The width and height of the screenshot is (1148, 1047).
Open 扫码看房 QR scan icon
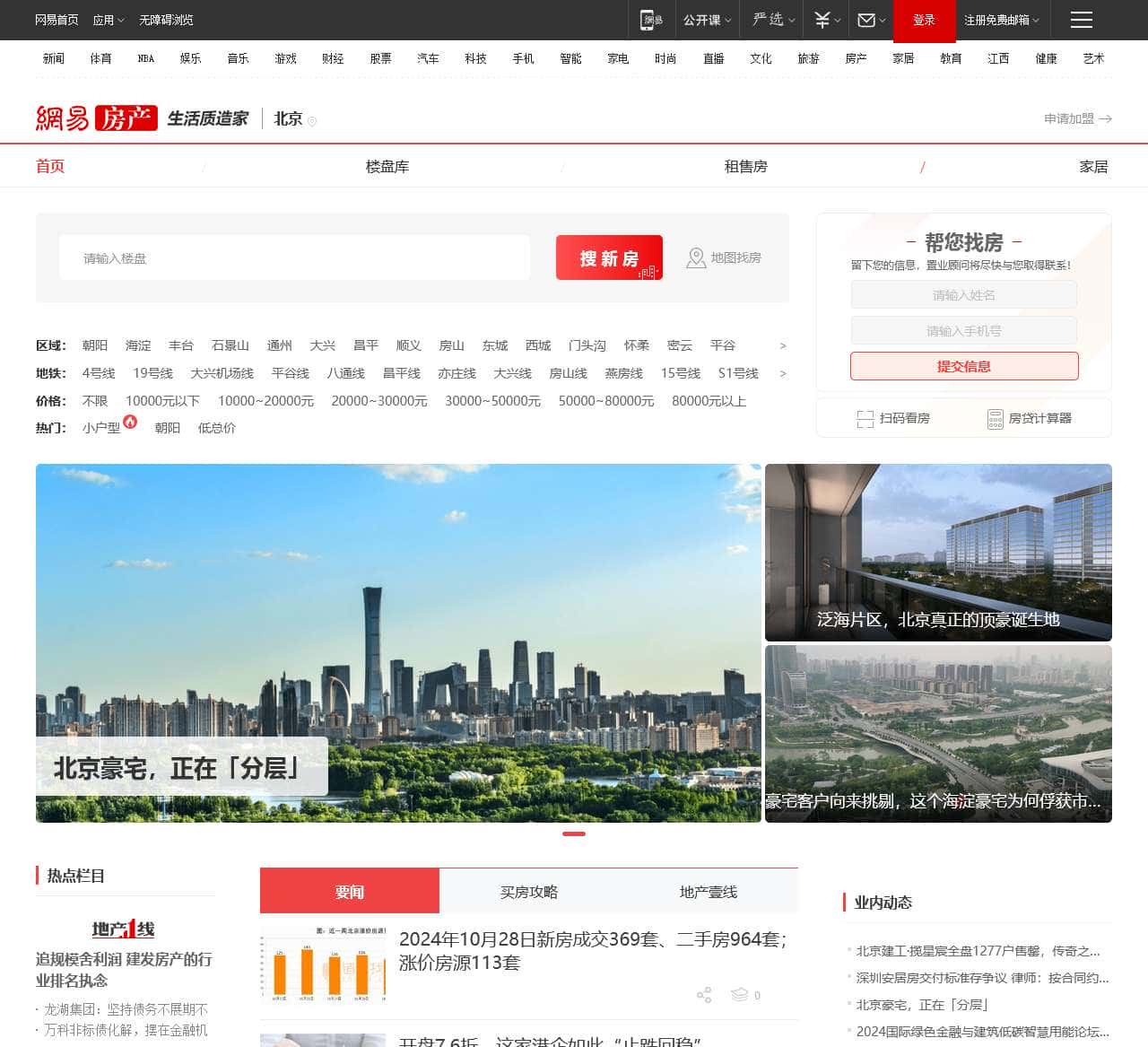pos(865,419)
